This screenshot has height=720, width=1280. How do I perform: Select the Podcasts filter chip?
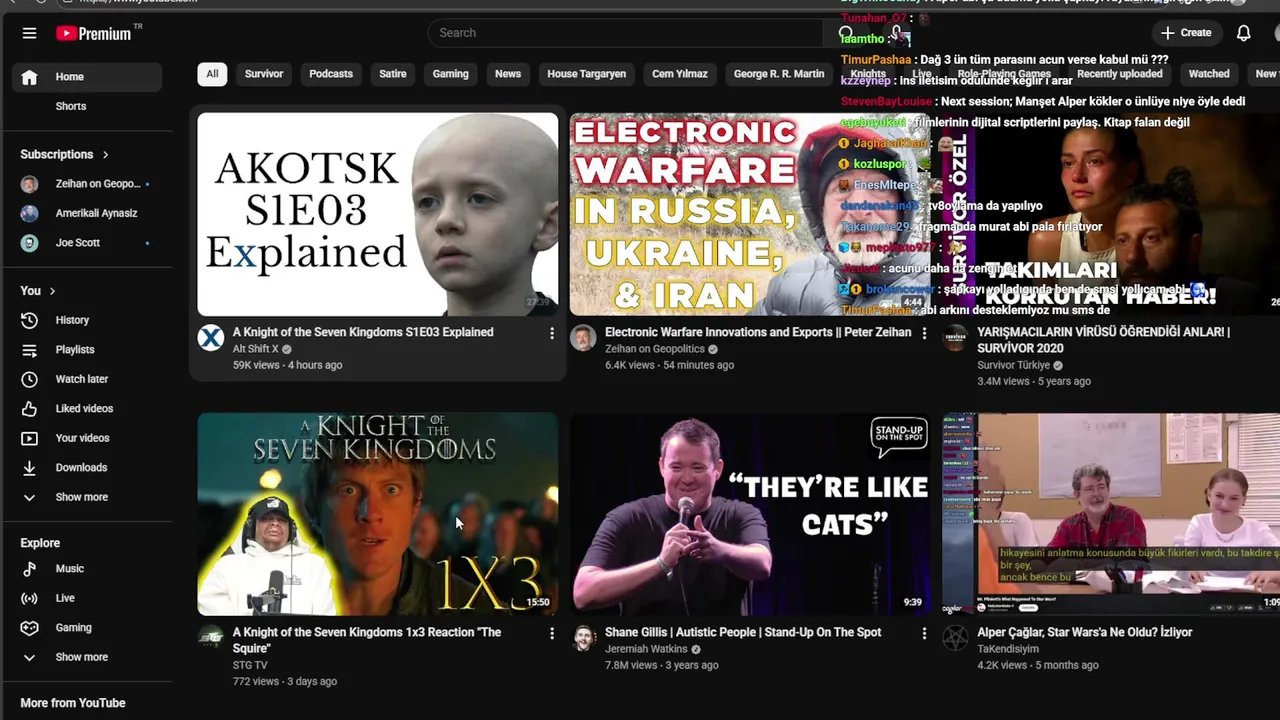[331, 74]
